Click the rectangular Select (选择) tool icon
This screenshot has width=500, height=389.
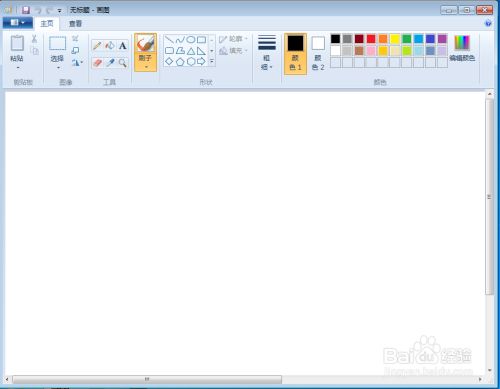click(x=57, y=43)
